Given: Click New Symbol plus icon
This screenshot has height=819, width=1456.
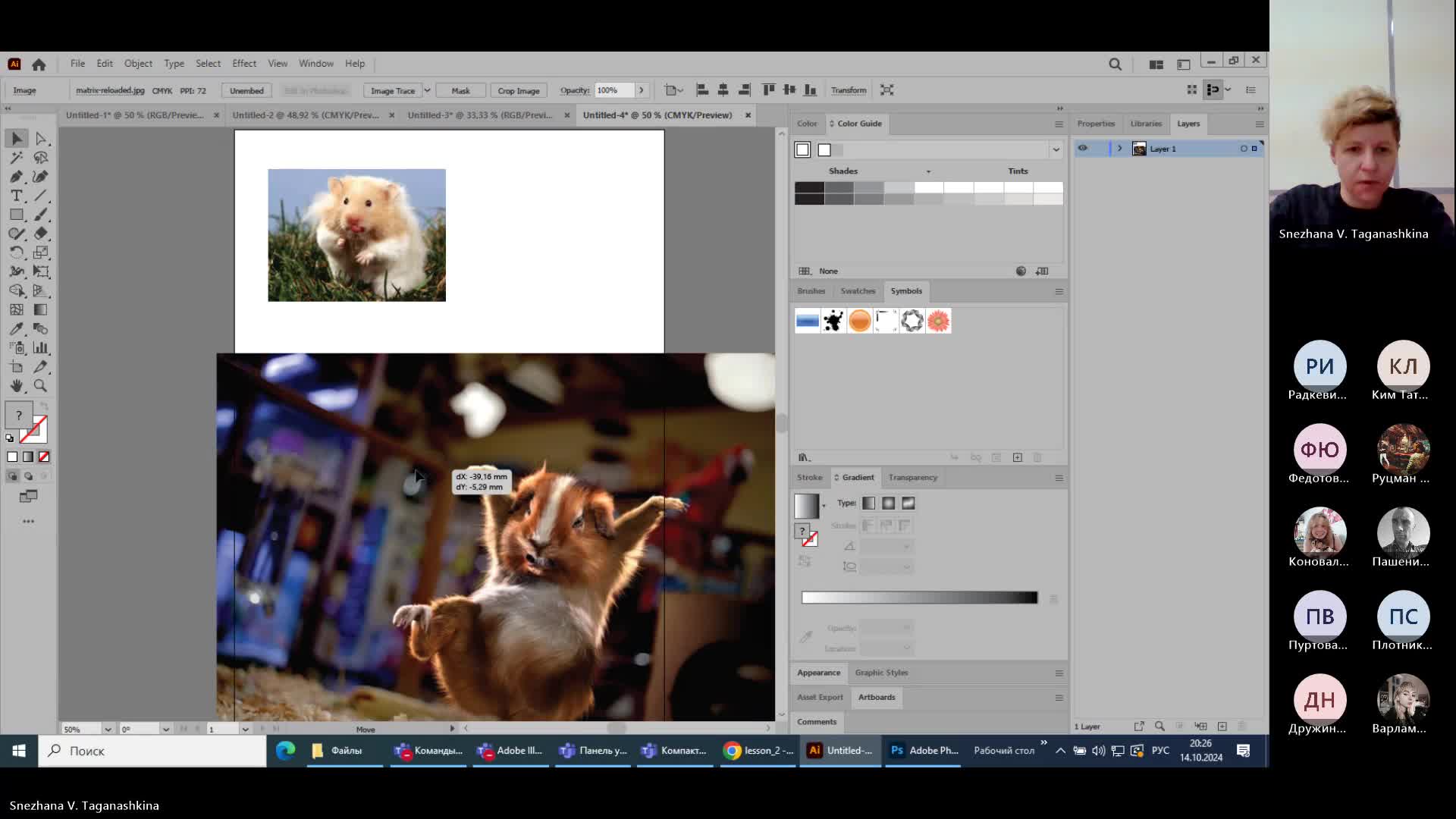Looking at the screenshot, I should point(1018,457).
